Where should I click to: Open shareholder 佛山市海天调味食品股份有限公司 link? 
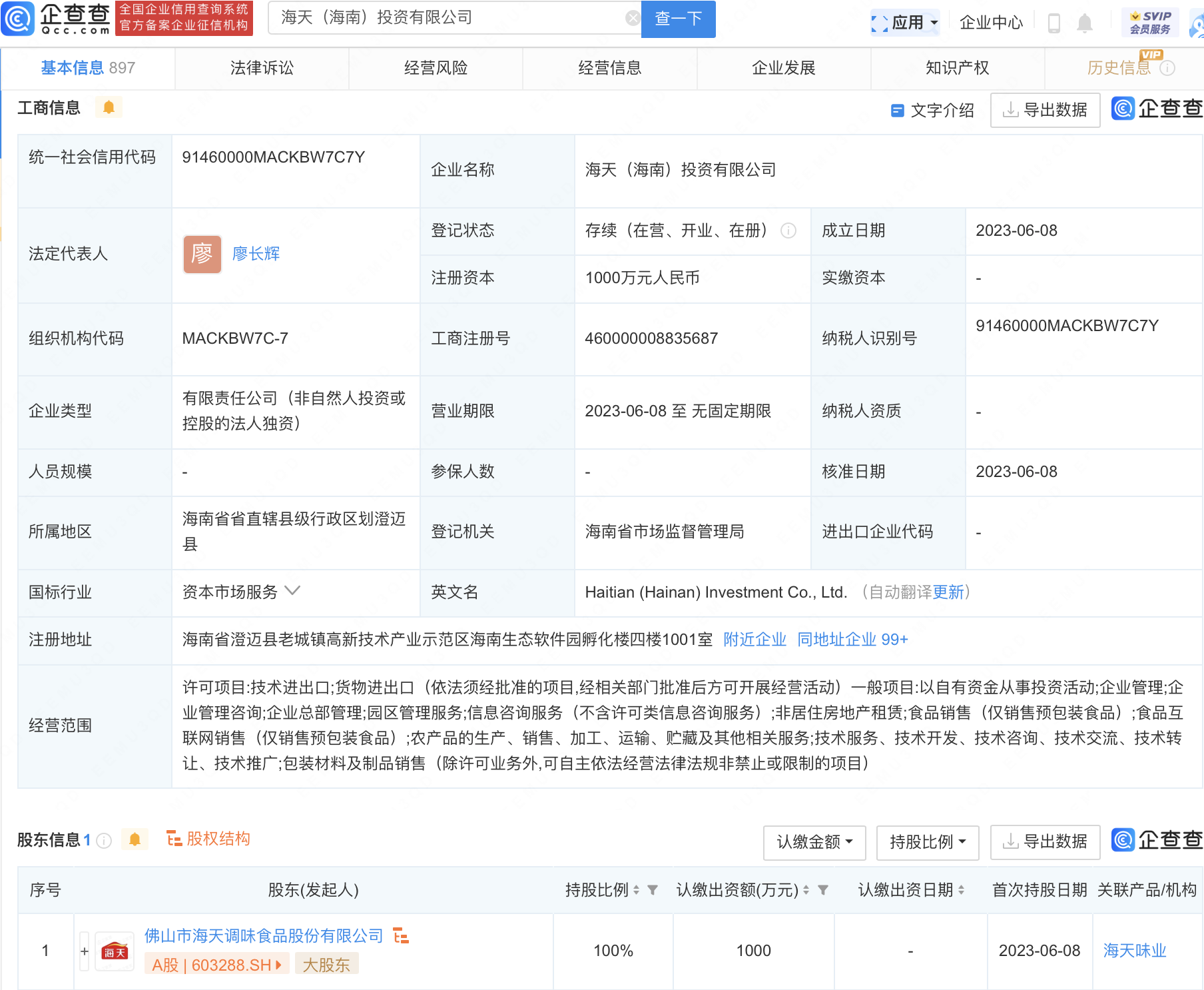264,936
